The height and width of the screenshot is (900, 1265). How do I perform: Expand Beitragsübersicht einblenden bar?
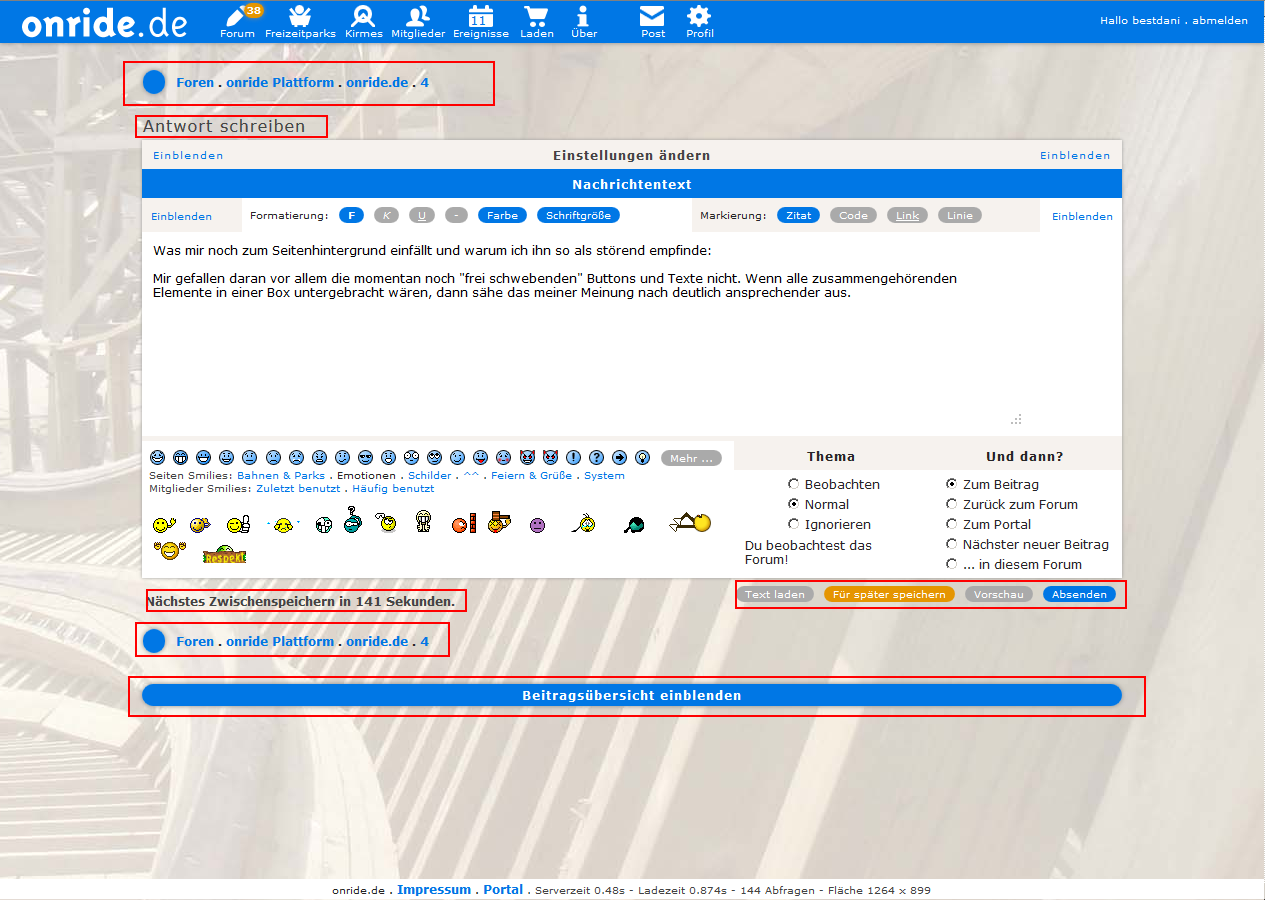631,695
